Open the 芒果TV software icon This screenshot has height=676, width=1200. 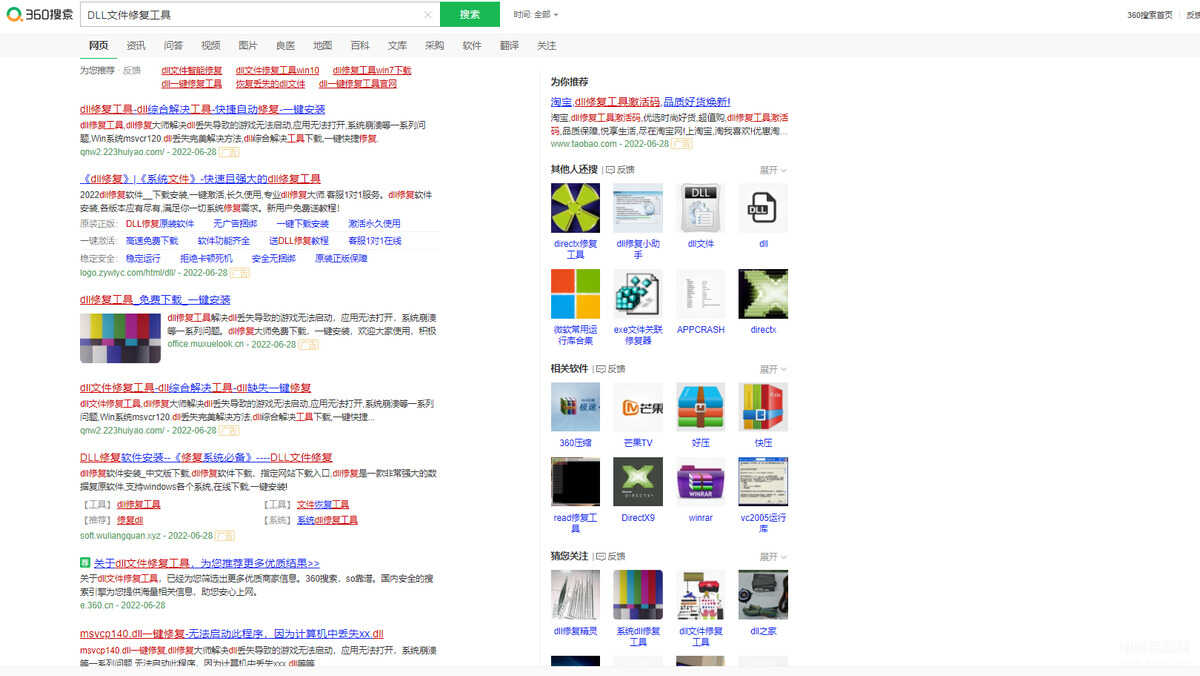click(x=637, y=407)
